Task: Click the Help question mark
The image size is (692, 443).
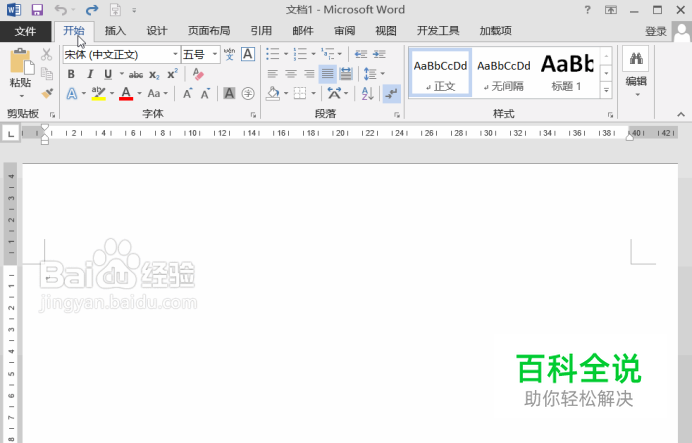Action: (x=587, y=10)
